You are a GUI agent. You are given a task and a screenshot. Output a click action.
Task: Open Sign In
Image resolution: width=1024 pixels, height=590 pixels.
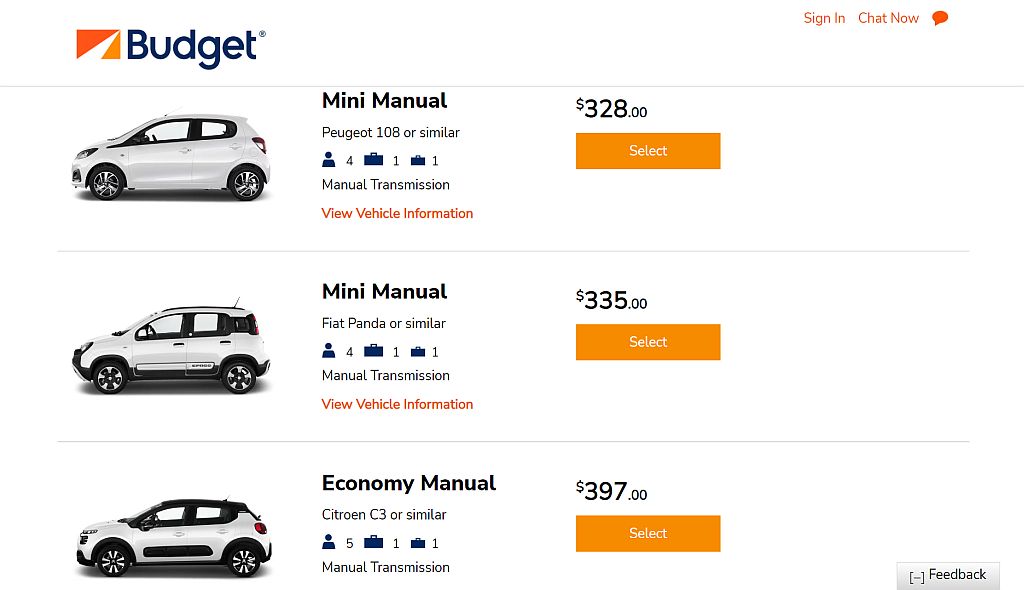point(823,17)
